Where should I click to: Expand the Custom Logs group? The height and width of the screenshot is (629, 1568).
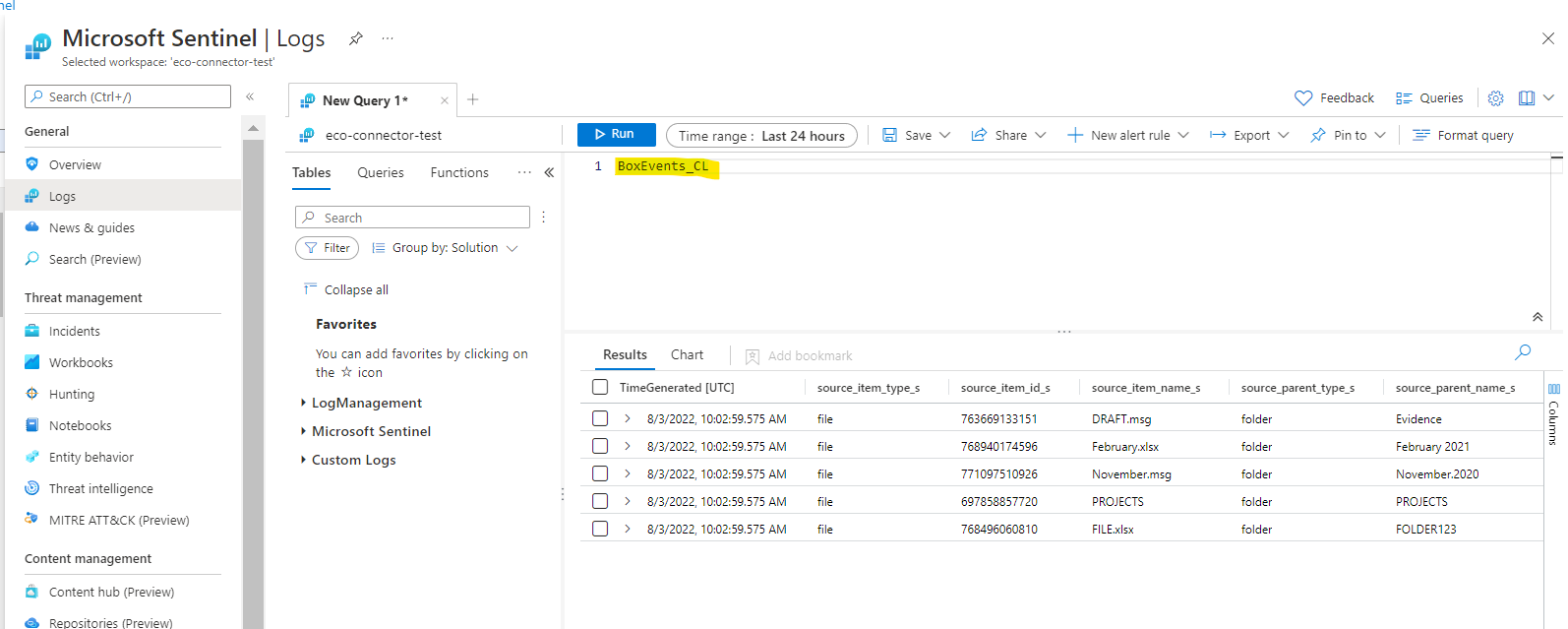pos(348,460)
